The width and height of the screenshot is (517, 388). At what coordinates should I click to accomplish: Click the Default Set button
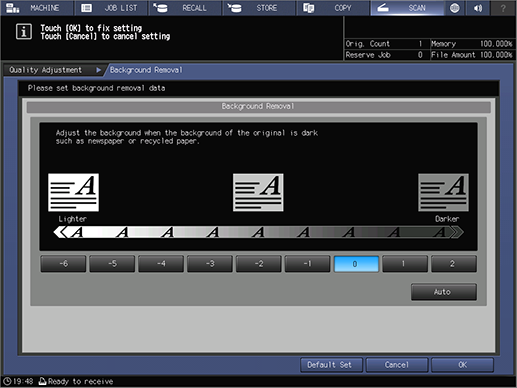tap(331, 365)
